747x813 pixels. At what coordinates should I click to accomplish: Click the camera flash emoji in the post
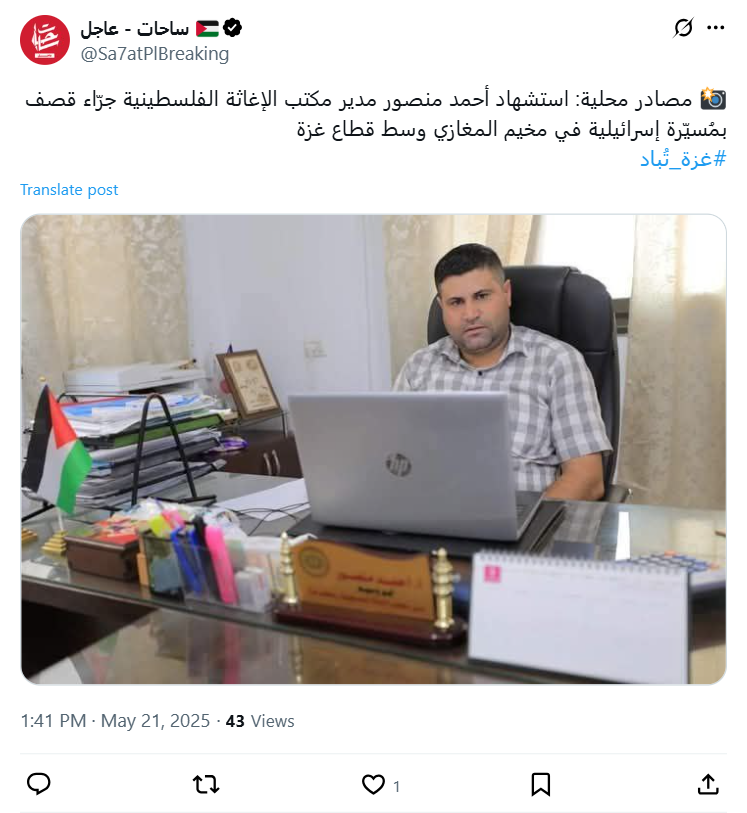[x=713, y=98]
